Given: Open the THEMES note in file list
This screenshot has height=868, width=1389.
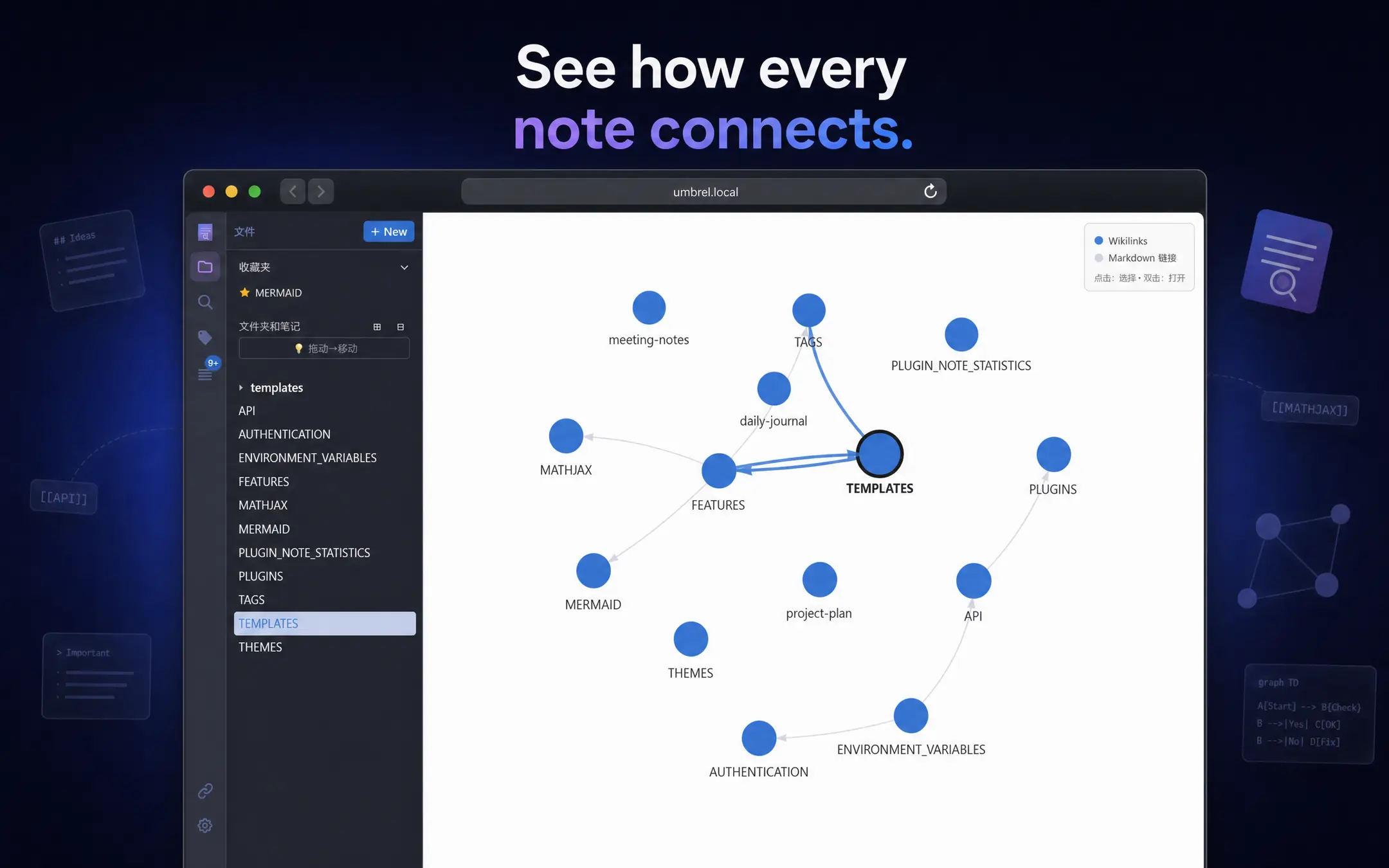Looking at the screenshot, I should coord(260,647).
